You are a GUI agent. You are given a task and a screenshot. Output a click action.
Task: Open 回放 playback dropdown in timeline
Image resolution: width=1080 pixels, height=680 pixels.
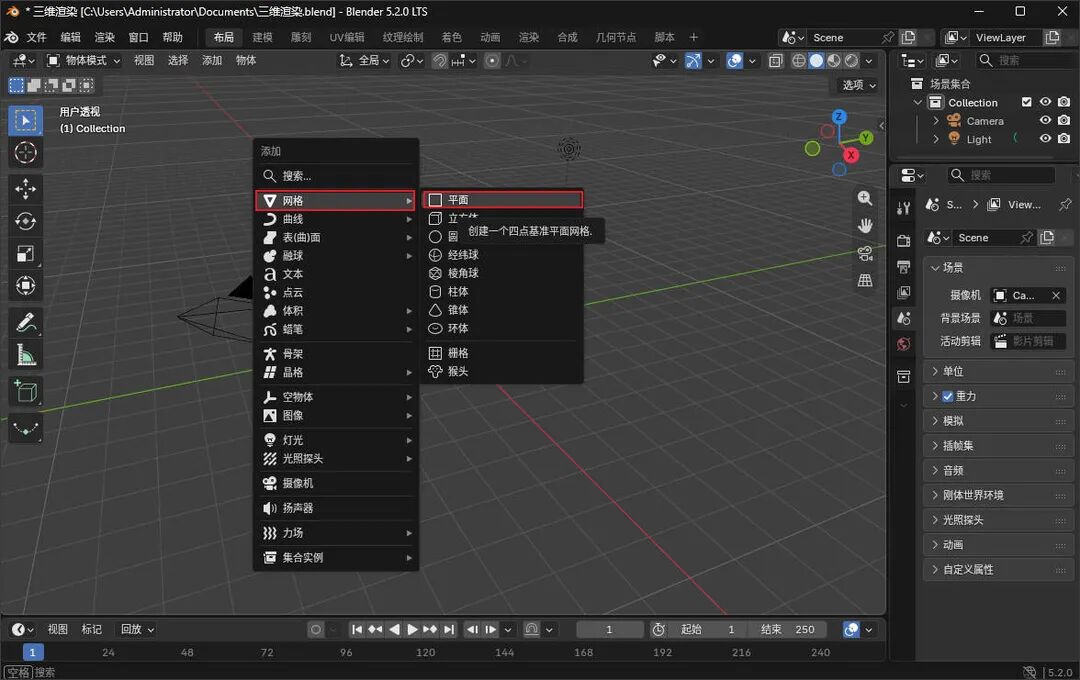(x=137, y=629)
